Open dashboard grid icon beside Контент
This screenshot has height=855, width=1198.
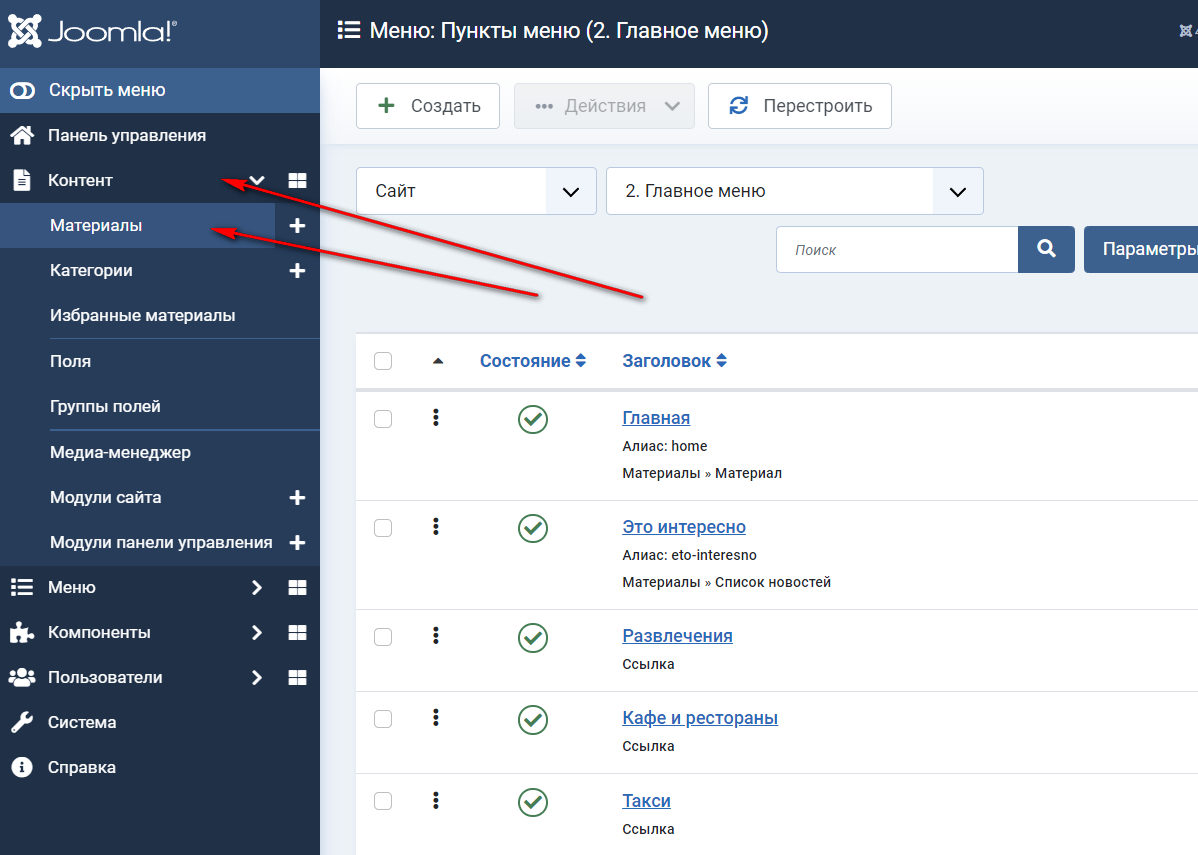click(297, 181)
